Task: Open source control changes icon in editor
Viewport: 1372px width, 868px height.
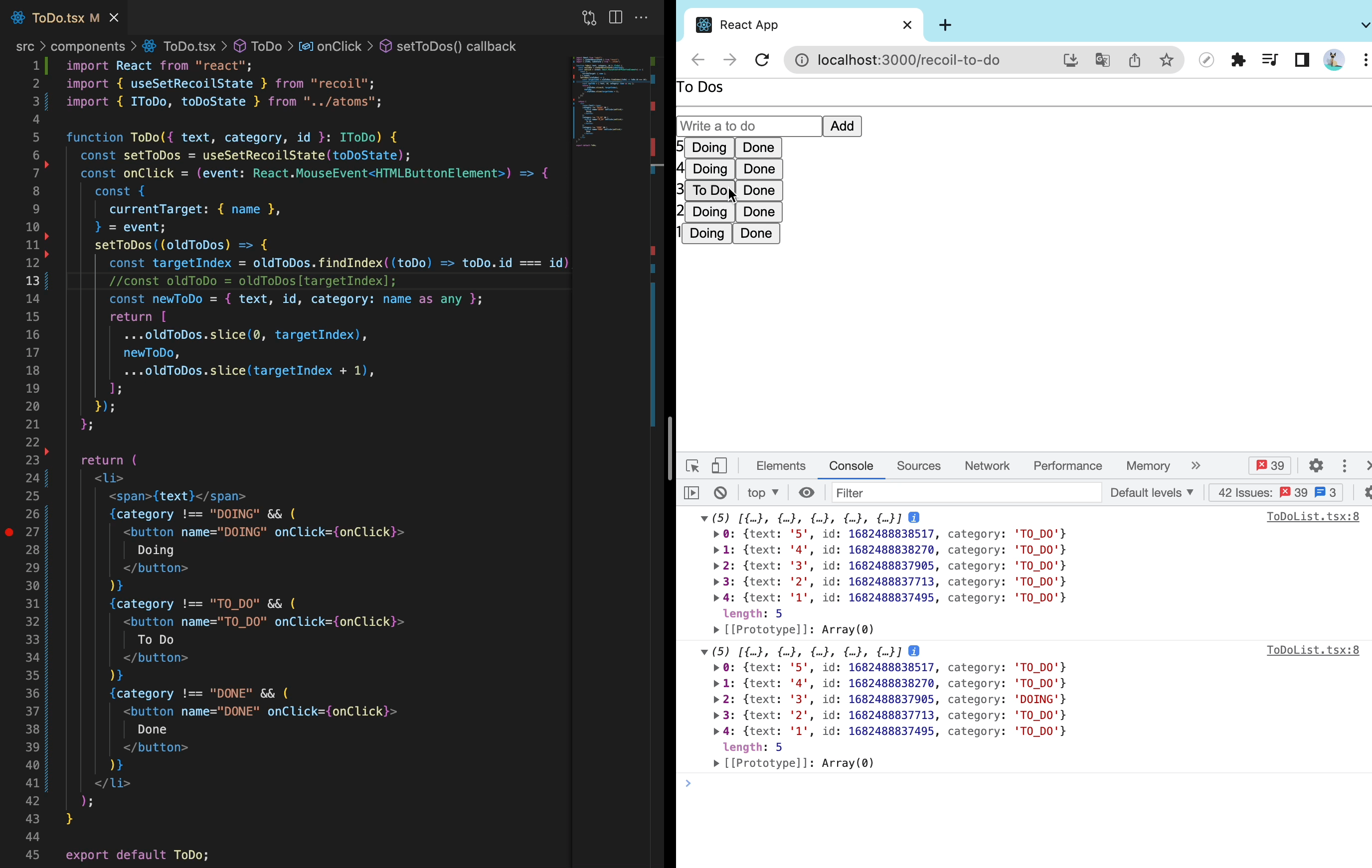Action: (x=589, y=17)
